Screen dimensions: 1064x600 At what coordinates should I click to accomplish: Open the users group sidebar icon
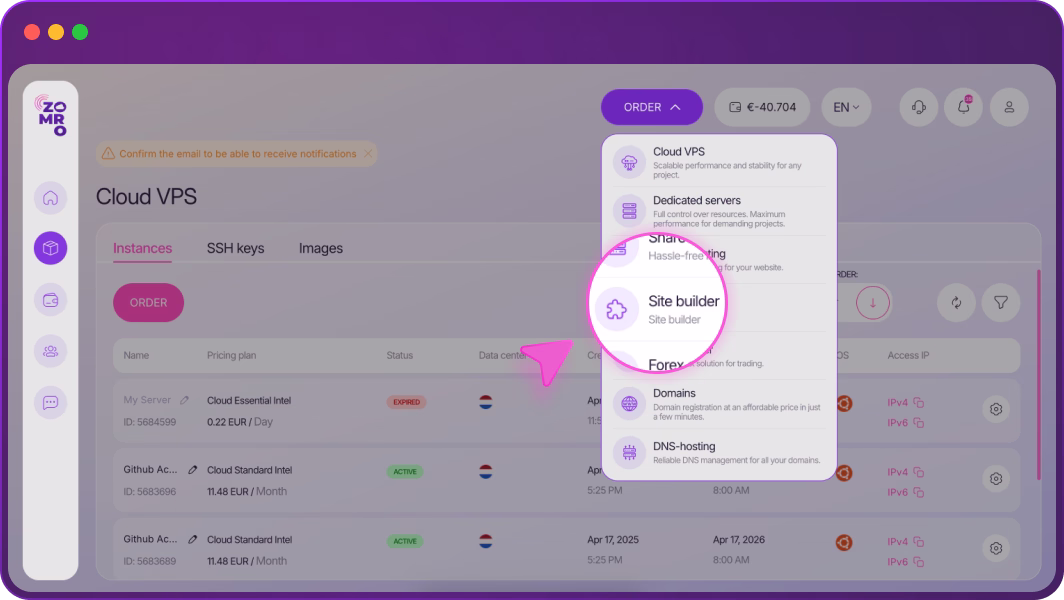50,350
